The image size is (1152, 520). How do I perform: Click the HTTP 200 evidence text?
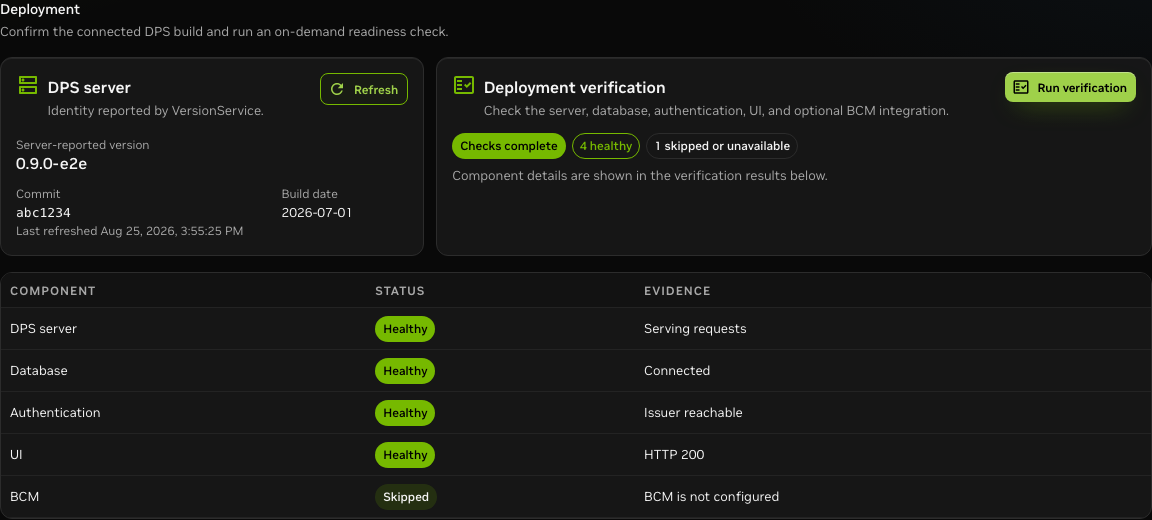(674, 455)
